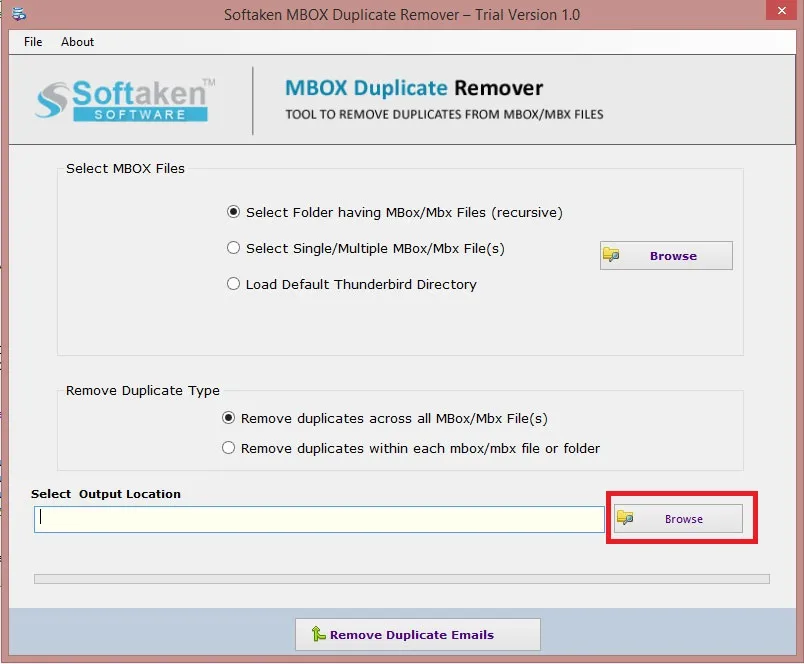Click 'TOOL TO REMOVE DUPLICATES FROM MBOX/MBX FILES' text
This screenshot has width=804, height=664.
[x=444, y=114]
